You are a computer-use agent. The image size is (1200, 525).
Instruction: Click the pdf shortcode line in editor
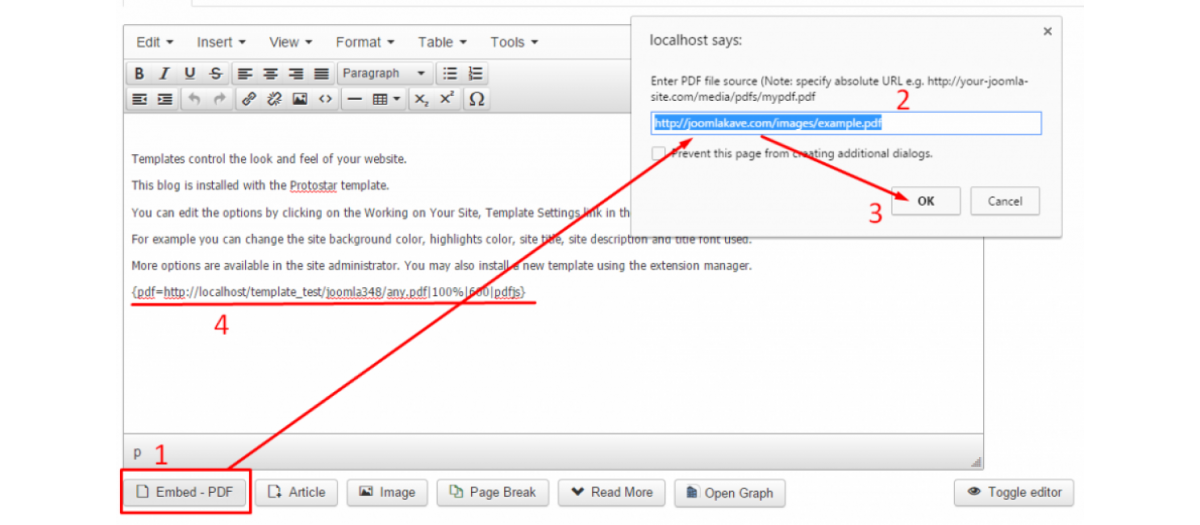tap(328, 292)
